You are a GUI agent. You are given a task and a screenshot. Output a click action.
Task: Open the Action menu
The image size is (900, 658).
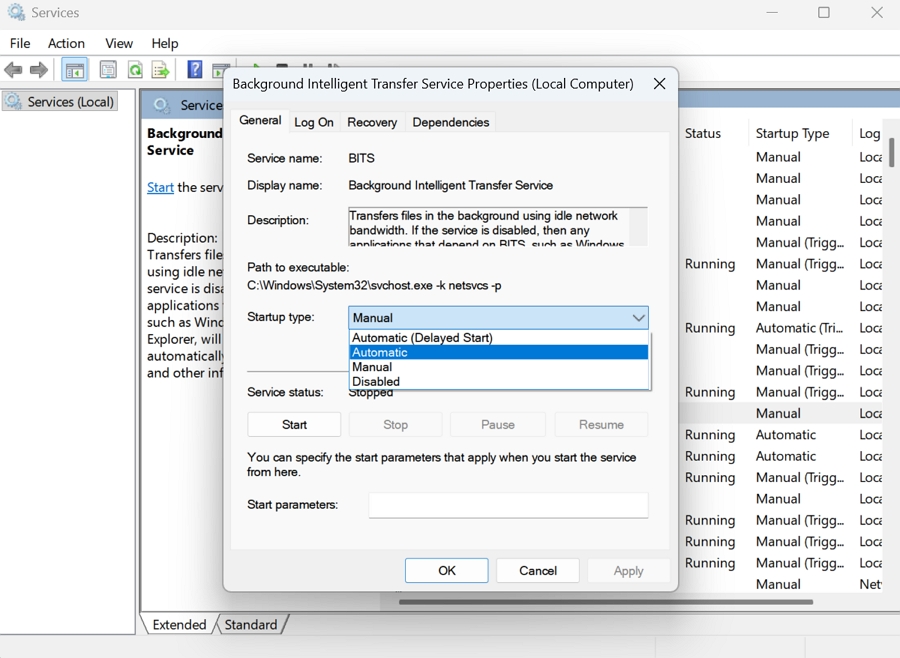66,43
